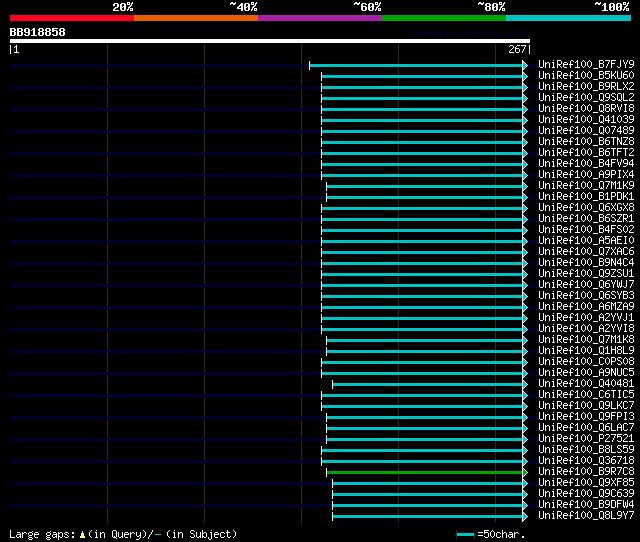This screenshot has height=542, width=640.
Task: Open the UniRef100_A2YVI8 entry
Action: 586,329
